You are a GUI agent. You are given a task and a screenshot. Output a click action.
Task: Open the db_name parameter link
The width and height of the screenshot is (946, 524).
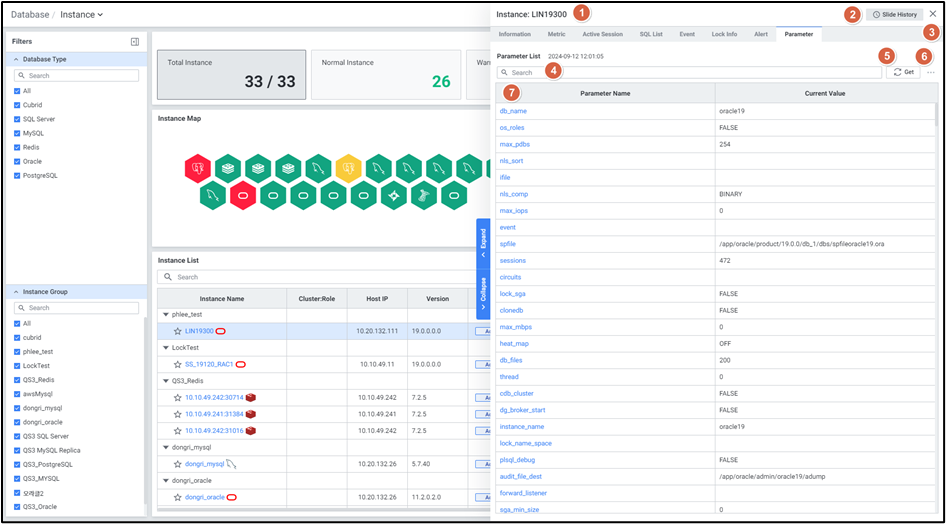click(x=513, y=111)
